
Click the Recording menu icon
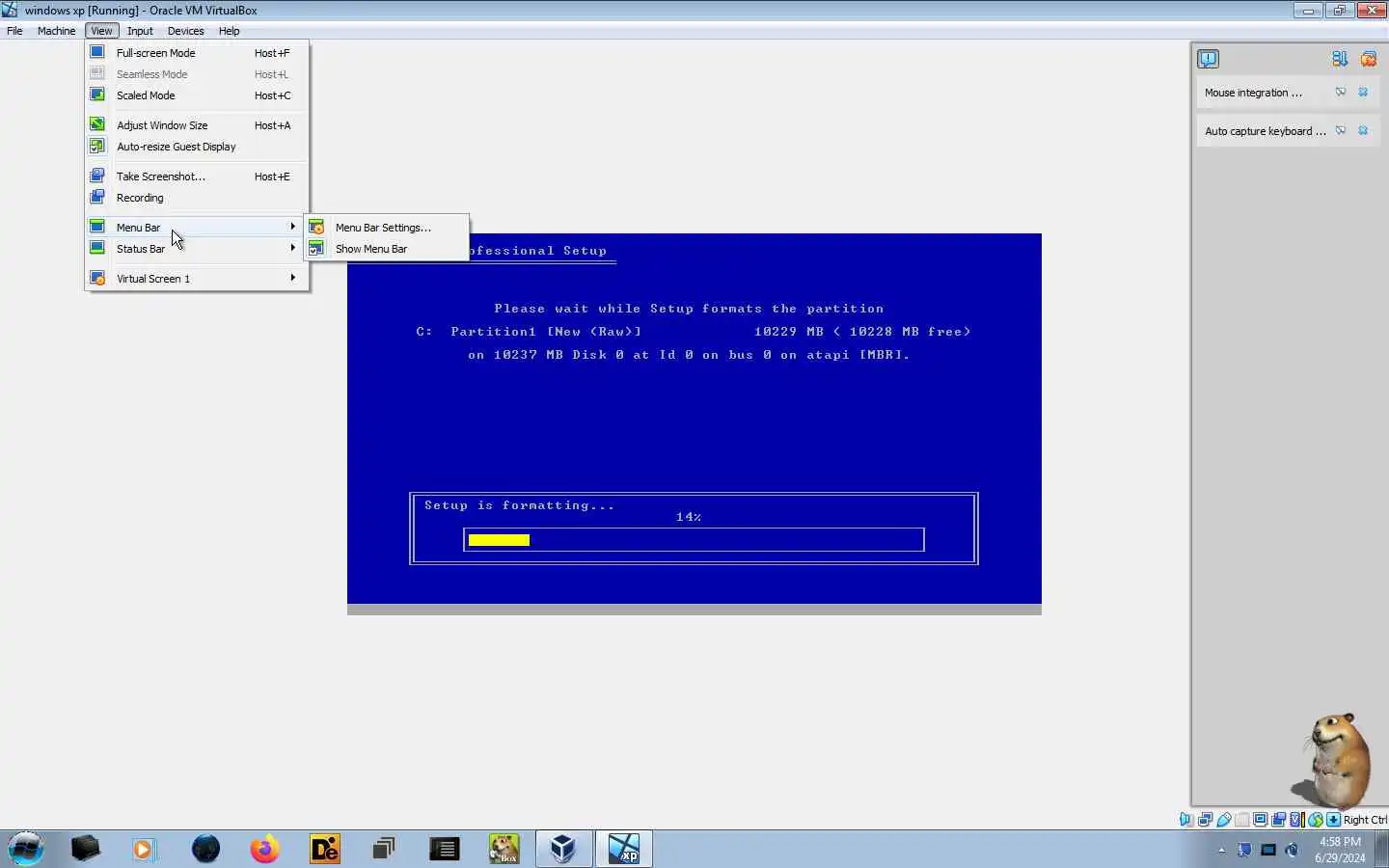pyautogui.click(x=97, y=197)
